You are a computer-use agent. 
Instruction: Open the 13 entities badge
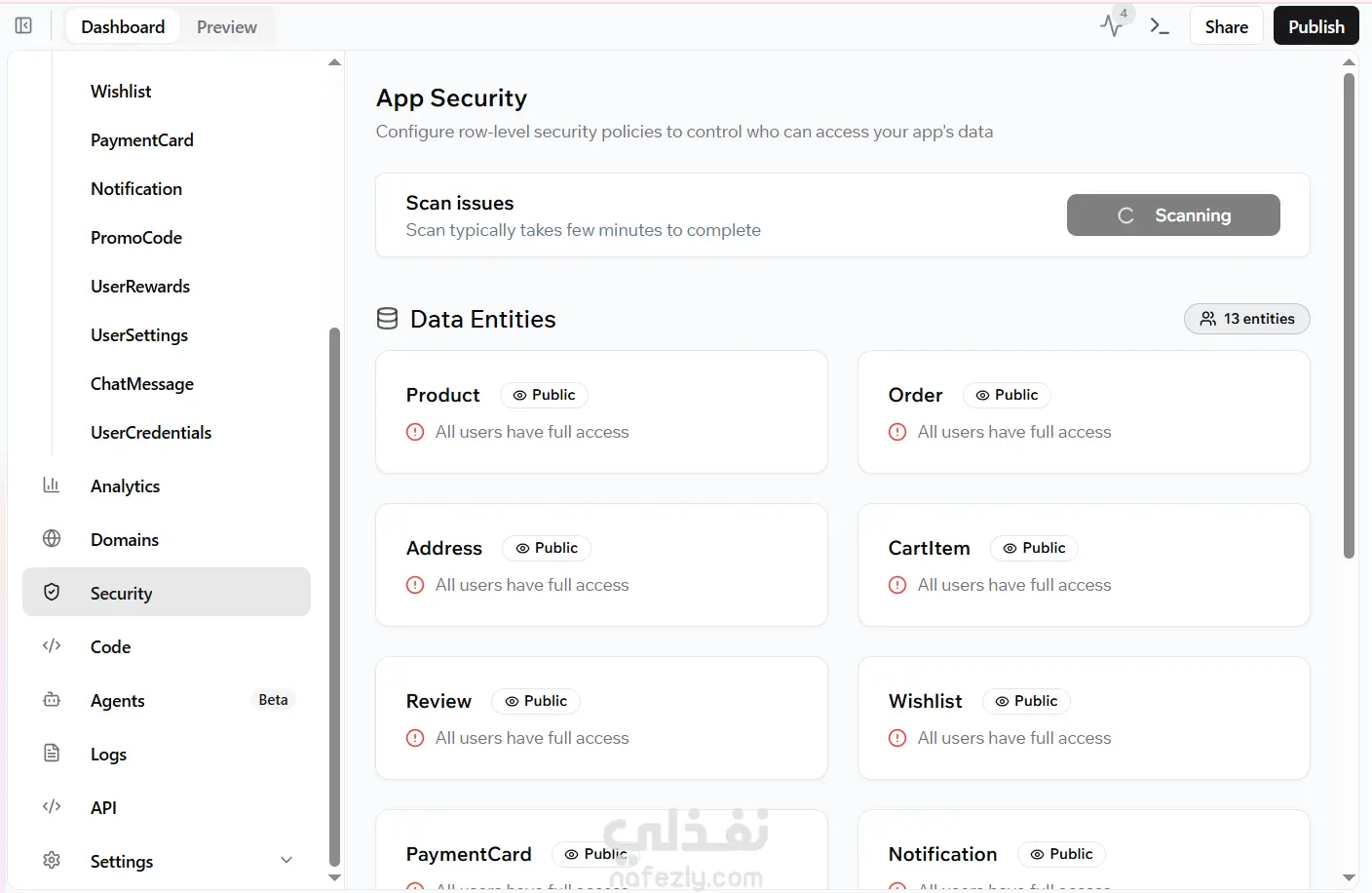1246,319
